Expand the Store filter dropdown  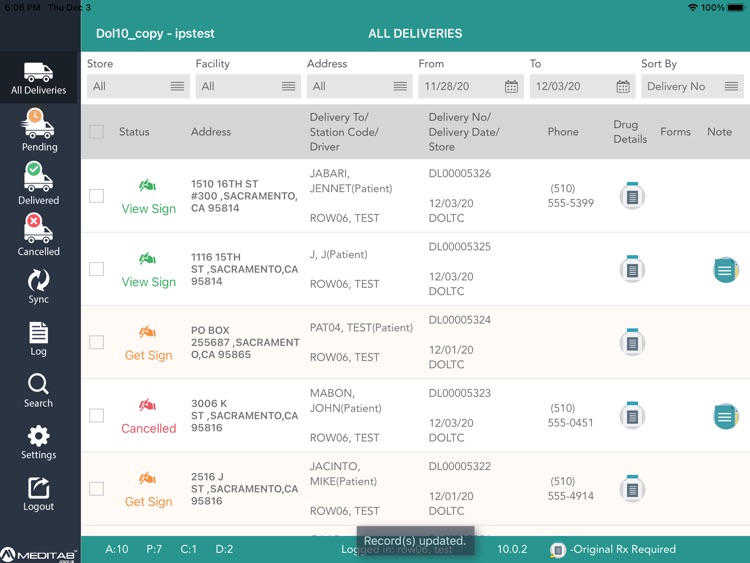[138, 86]
